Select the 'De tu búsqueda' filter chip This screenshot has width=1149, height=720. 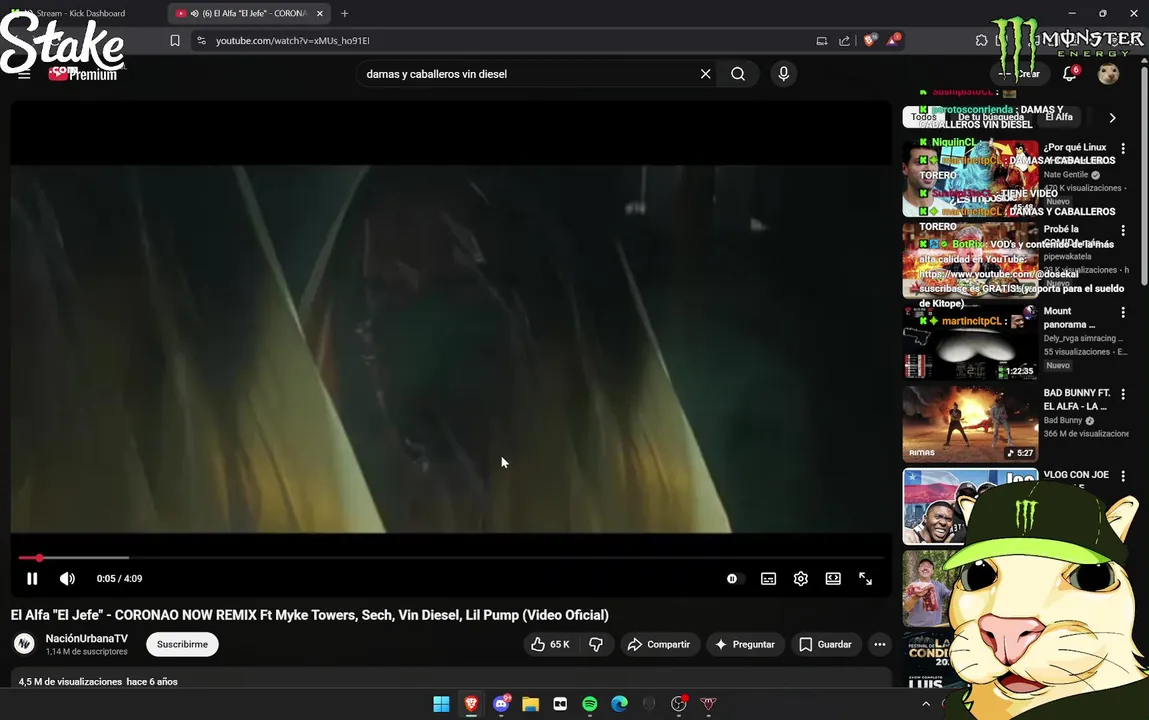click(991, 117)
